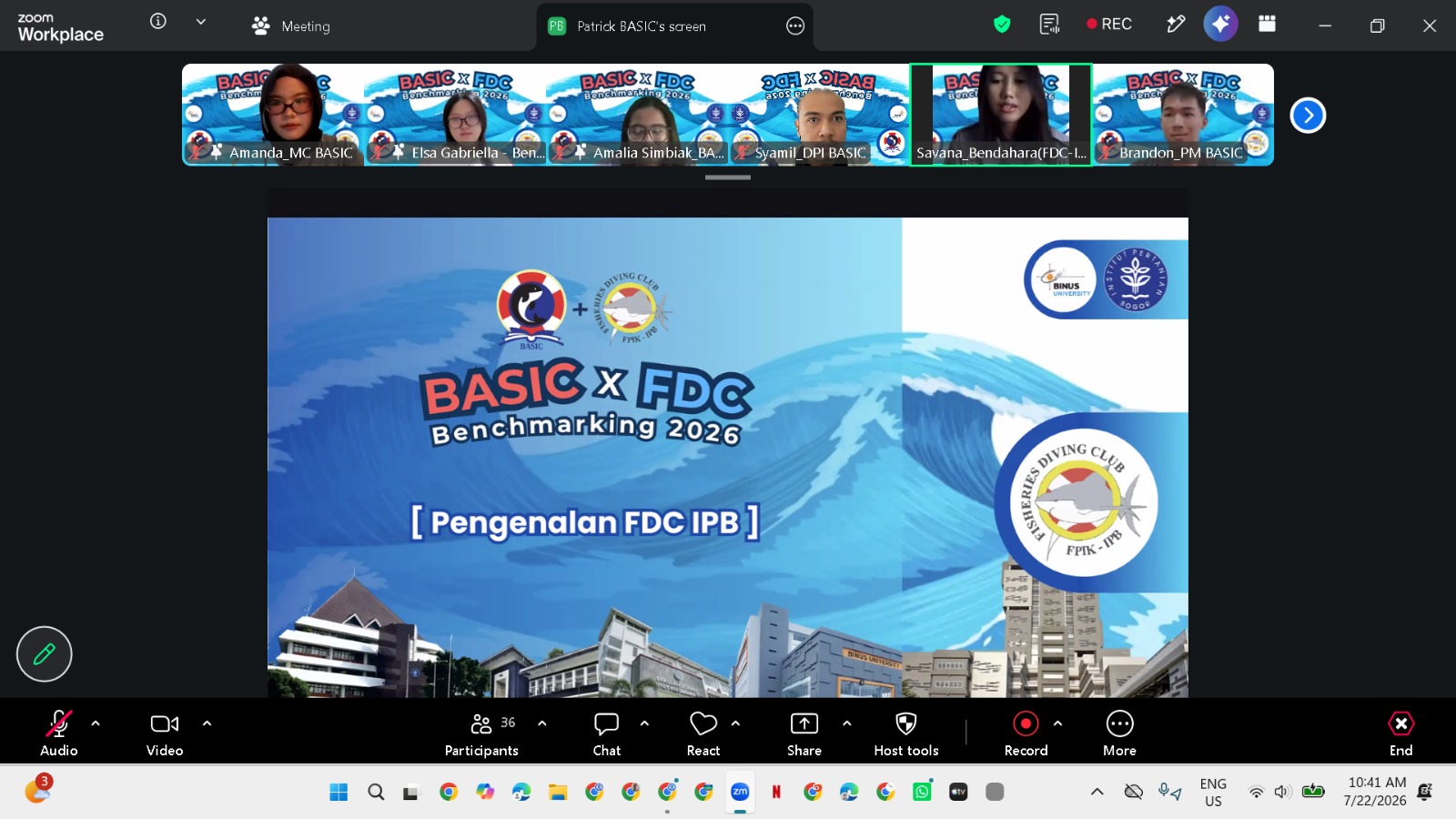Expand the share options arrow
The height and width of the screenshot is (819, 1456).
(847, 723)
